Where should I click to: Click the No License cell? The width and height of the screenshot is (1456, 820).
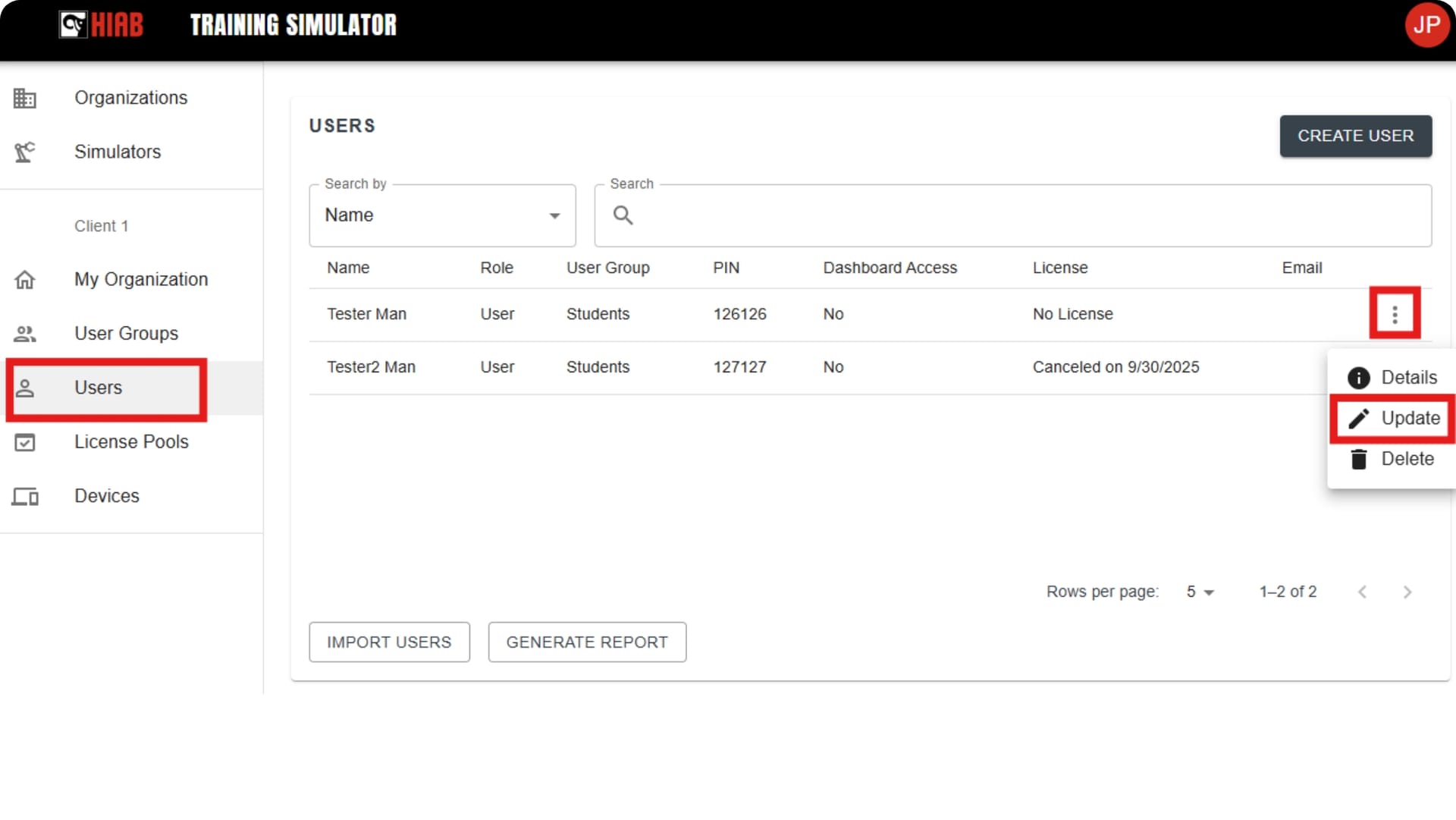tap(1072, 314)
